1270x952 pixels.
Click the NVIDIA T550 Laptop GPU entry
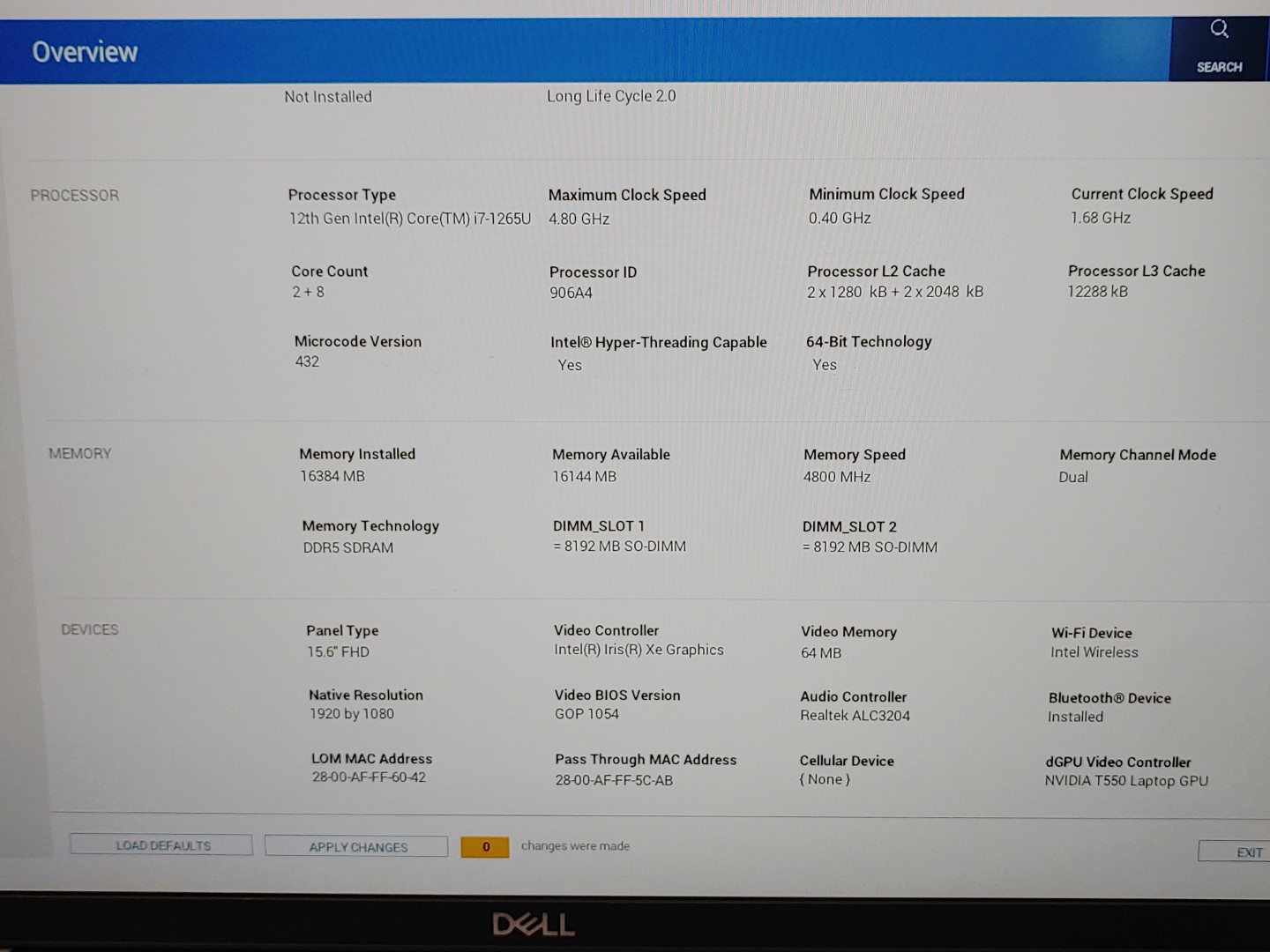(x=1126, y=781)
